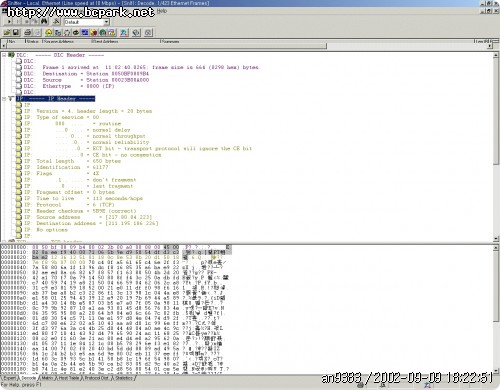Open the Help menu
Image resolution: width=500 pixels, height=390 pixels.
click(x=162, y=11)
